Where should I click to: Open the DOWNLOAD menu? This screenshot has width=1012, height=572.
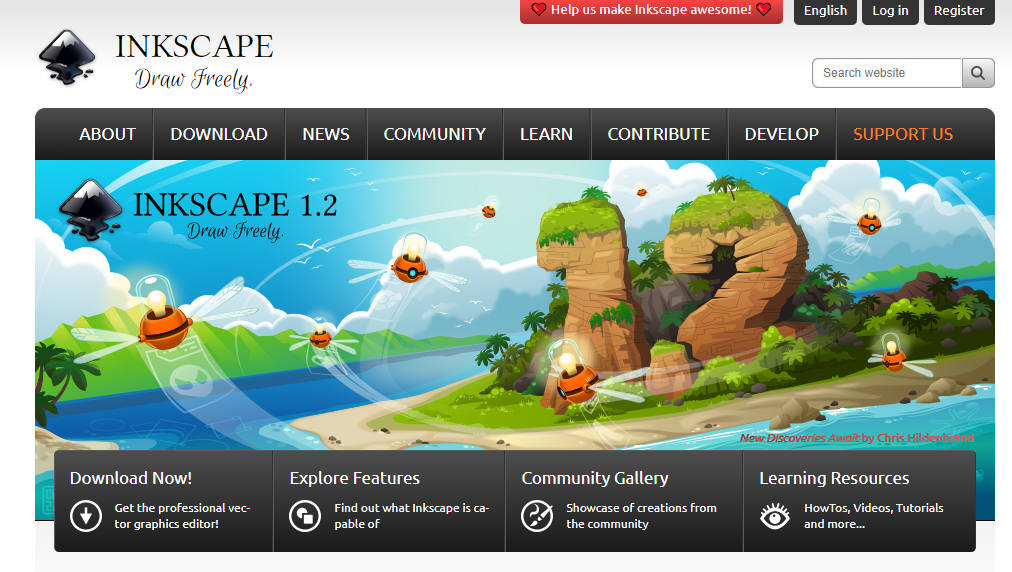click(x=219, y=134)
